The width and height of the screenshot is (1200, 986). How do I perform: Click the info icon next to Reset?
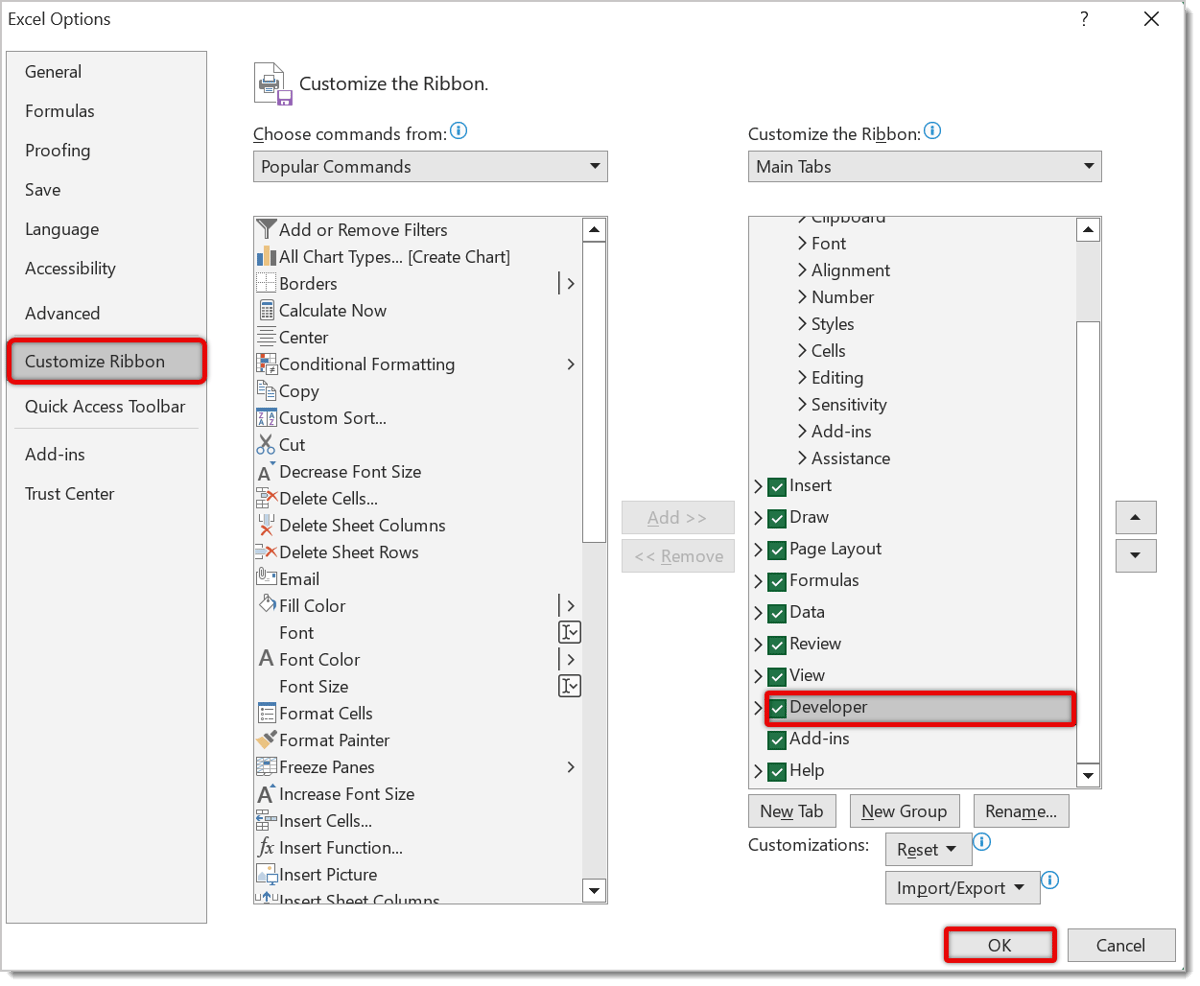pyautogui.click(x=982, y=842)
